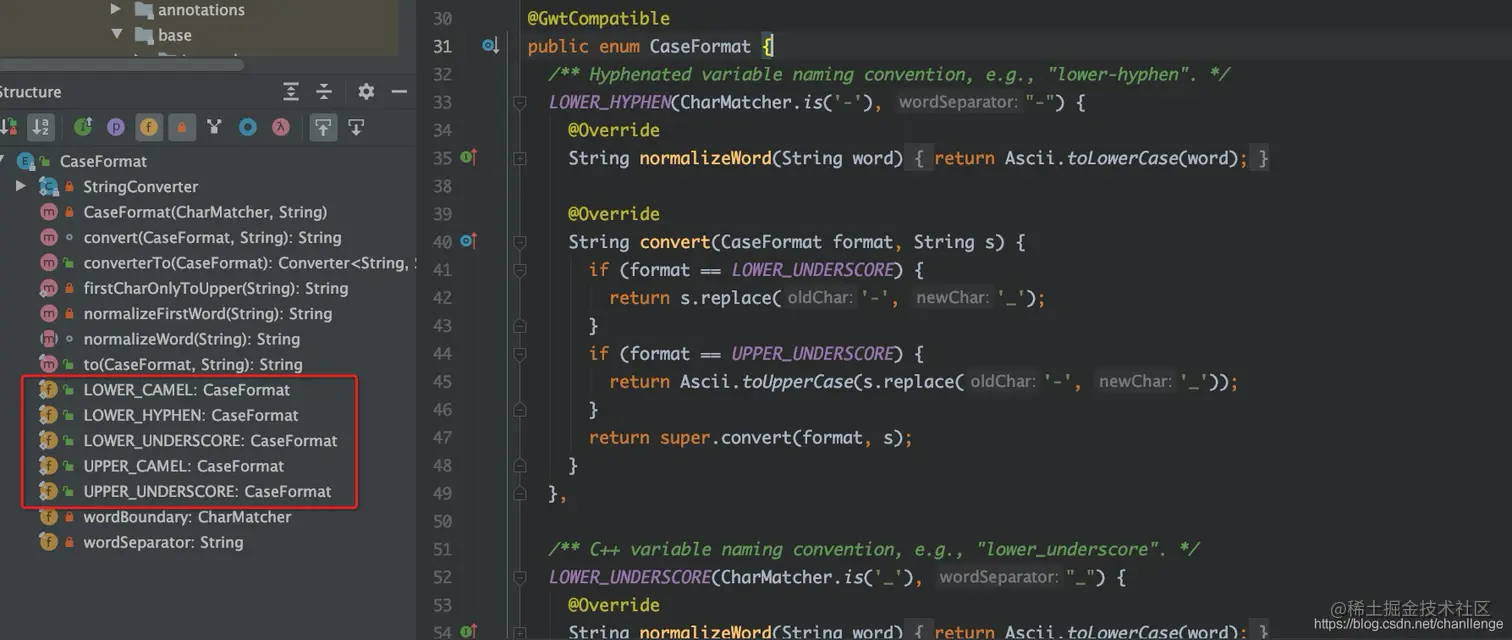Viewport: 1512px width, 640px height.
Task: Toggle Sort by Visibility in Structure
Action: pos(9,127)
